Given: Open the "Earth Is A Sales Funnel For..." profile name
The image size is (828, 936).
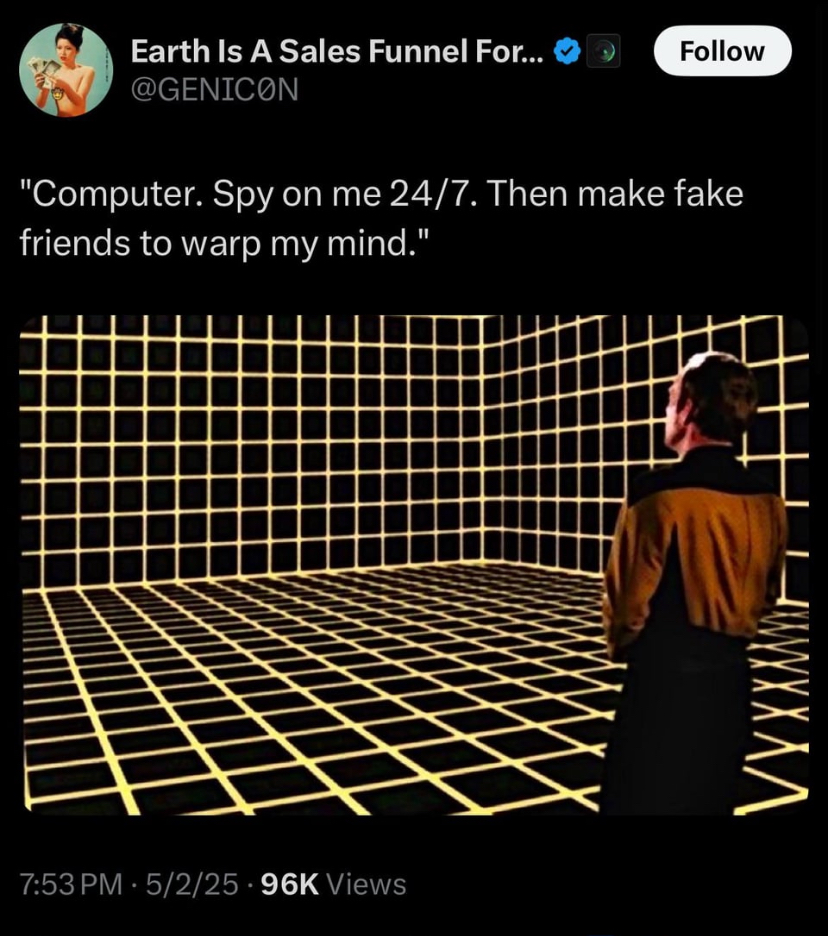Looking at the screenshot, I should coord(337,51).
